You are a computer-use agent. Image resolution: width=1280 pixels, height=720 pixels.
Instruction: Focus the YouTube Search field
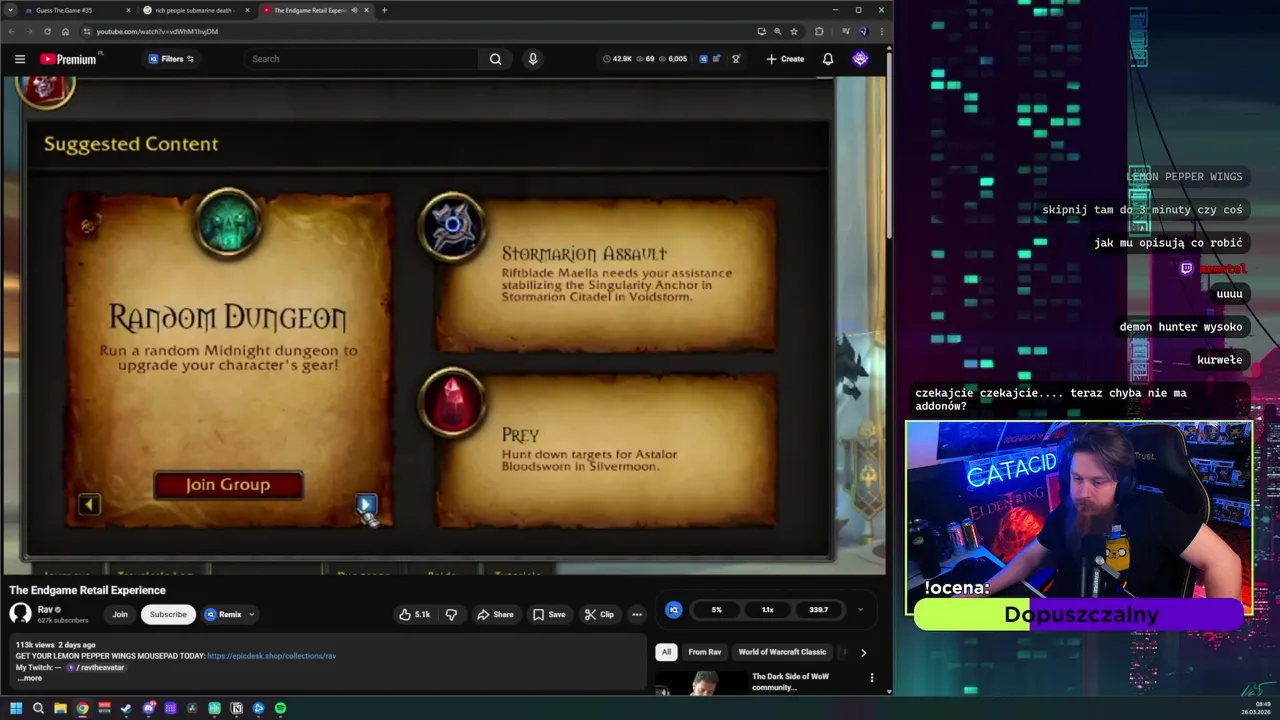pyautogui.click(x=362, y=59)
